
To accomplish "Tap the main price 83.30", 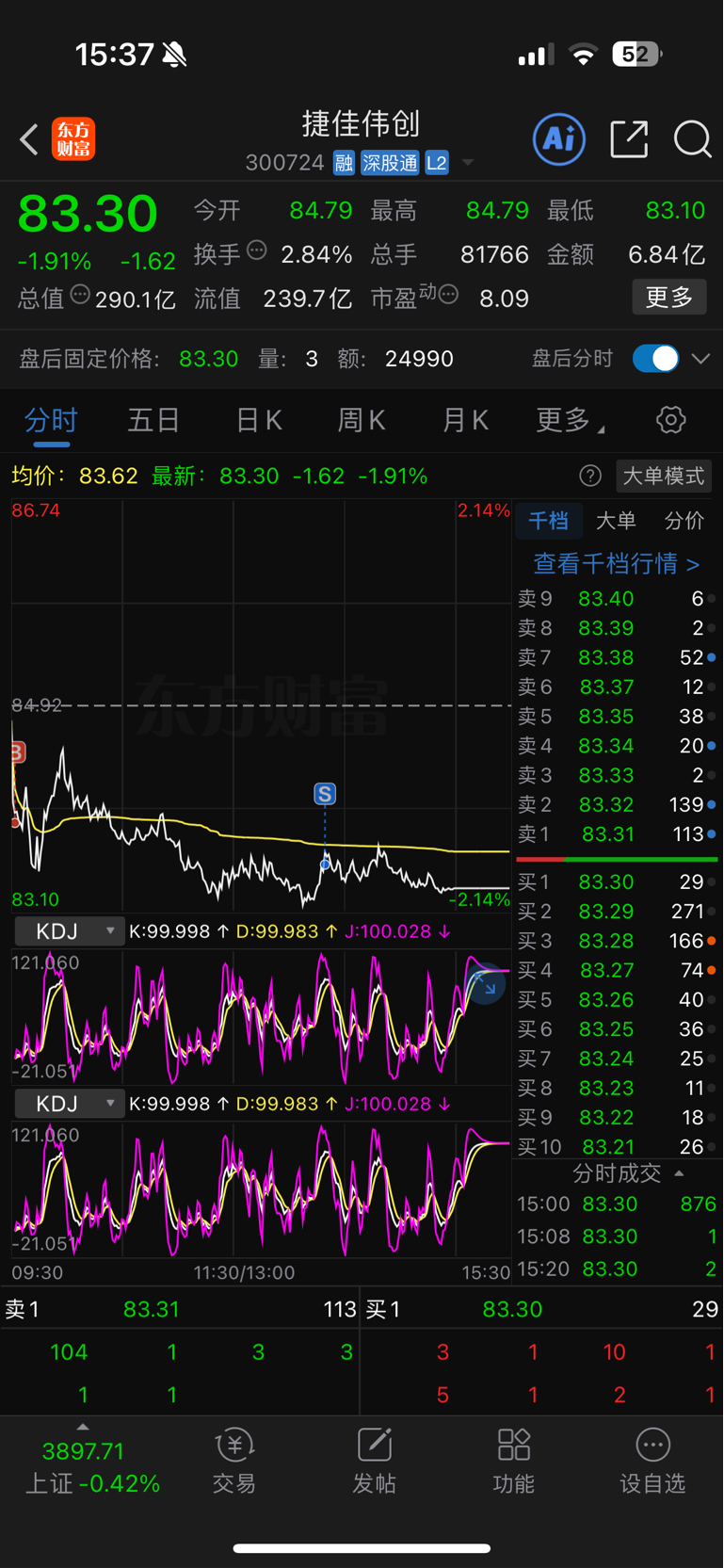I will 88,214.
